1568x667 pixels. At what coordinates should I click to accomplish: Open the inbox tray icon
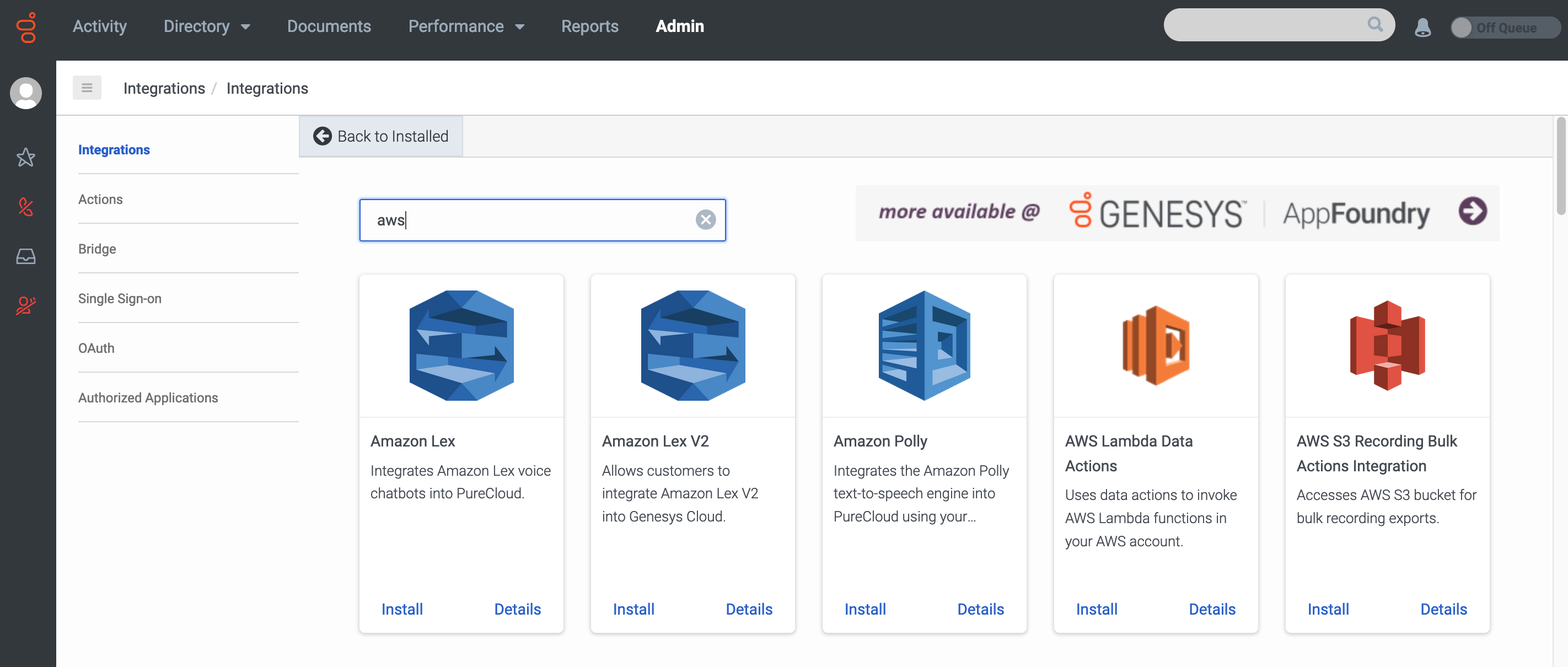coord(25,257)
